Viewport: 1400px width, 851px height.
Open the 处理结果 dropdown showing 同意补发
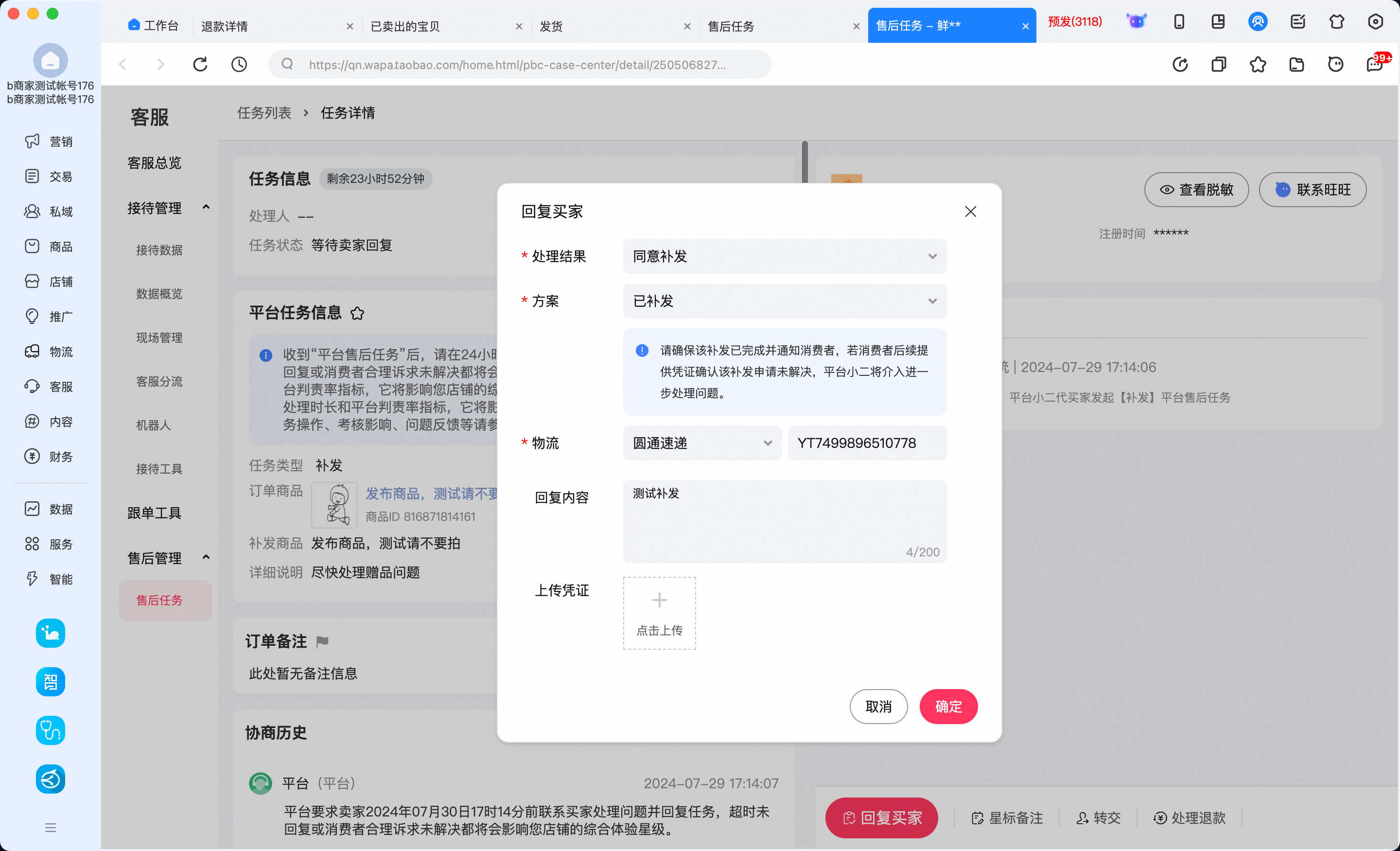click(x=784, y=256)
